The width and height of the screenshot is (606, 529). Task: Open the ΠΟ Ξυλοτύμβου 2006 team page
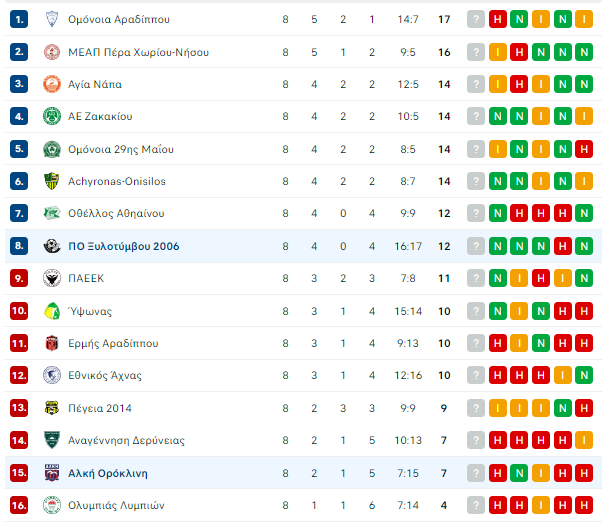pyautogui.click(x=124, y=246)
